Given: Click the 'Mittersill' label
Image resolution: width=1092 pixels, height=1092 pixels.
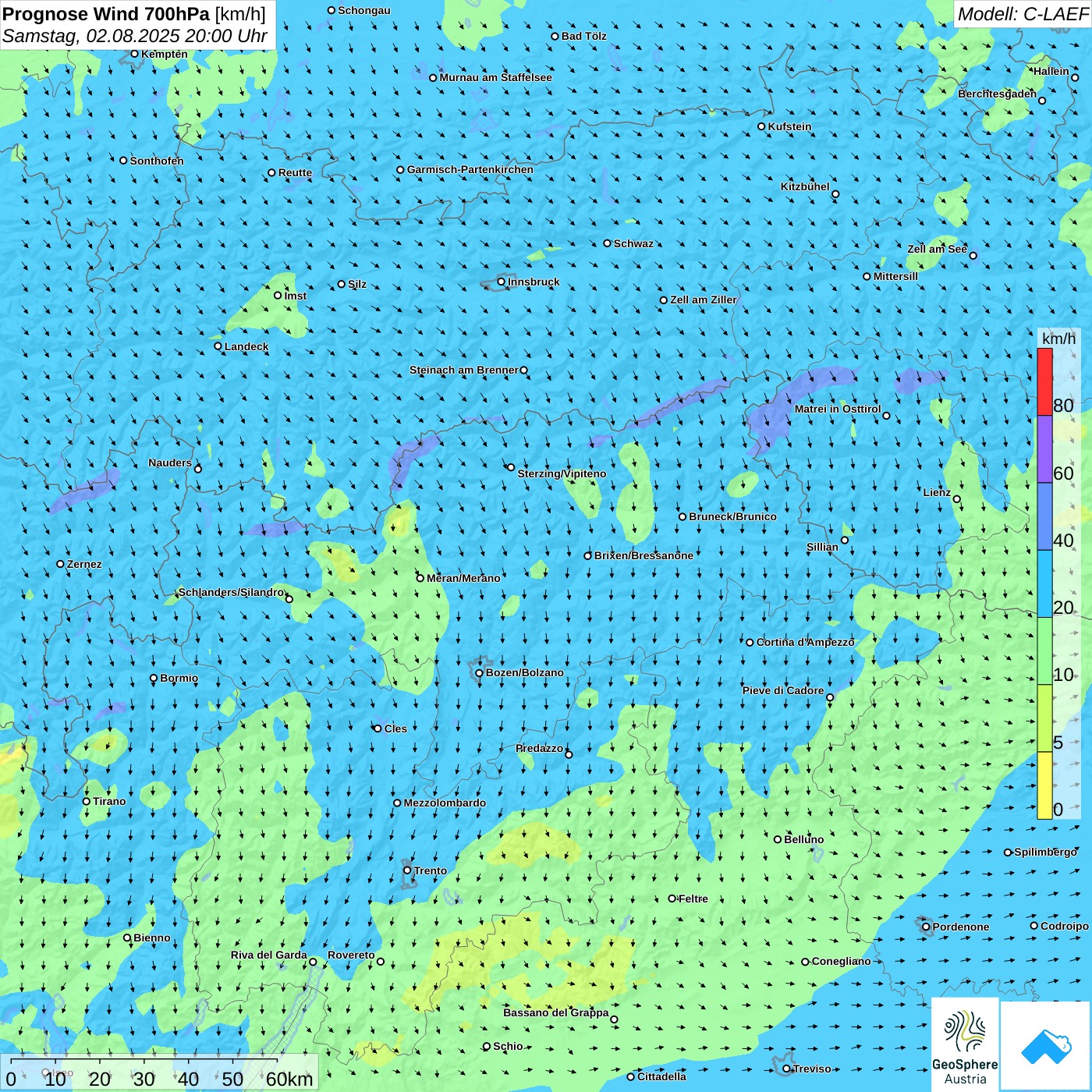Looking at the screenshot, I should pyautogui.click(x=895, y=276).
